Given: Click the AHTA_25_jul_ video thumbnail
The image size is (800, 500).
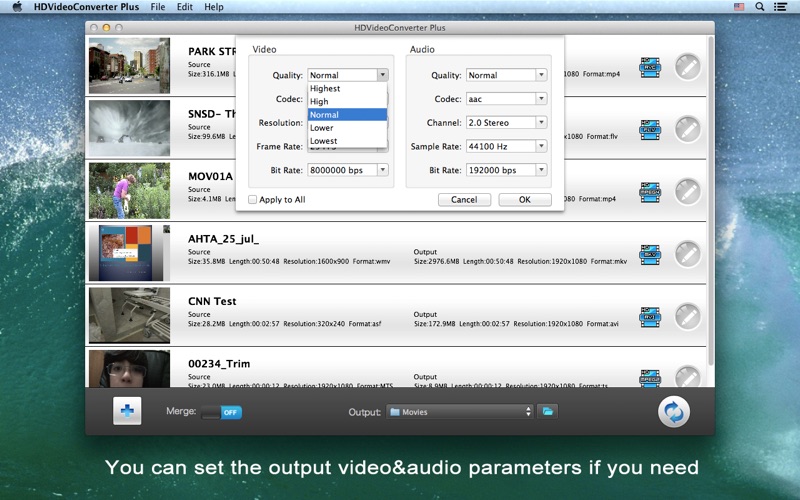Looking at the screenshot, I should point(129,253).
